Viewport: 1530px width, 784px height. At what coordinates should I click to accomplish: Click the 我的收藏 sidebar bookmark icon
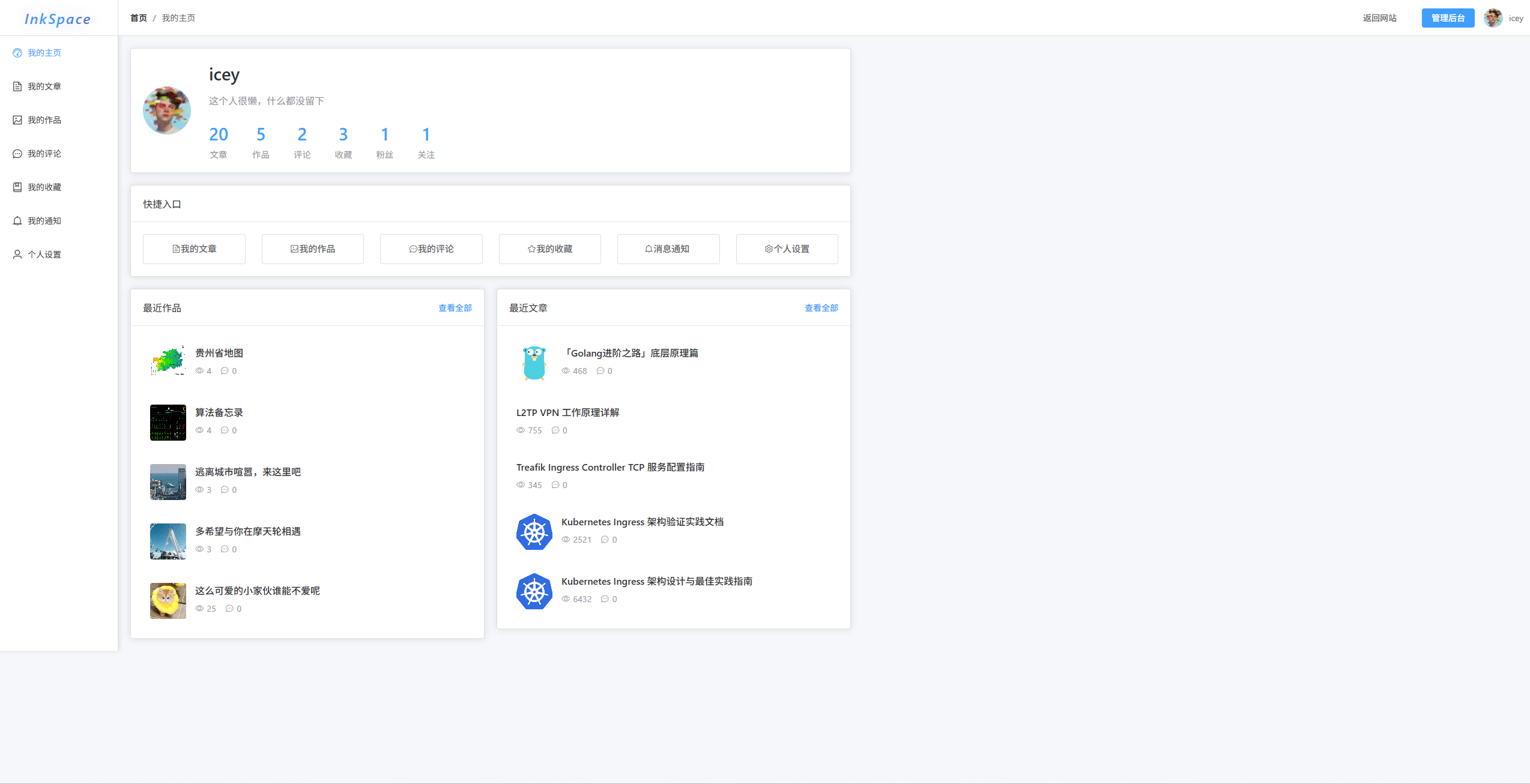(x=17, y=187)
